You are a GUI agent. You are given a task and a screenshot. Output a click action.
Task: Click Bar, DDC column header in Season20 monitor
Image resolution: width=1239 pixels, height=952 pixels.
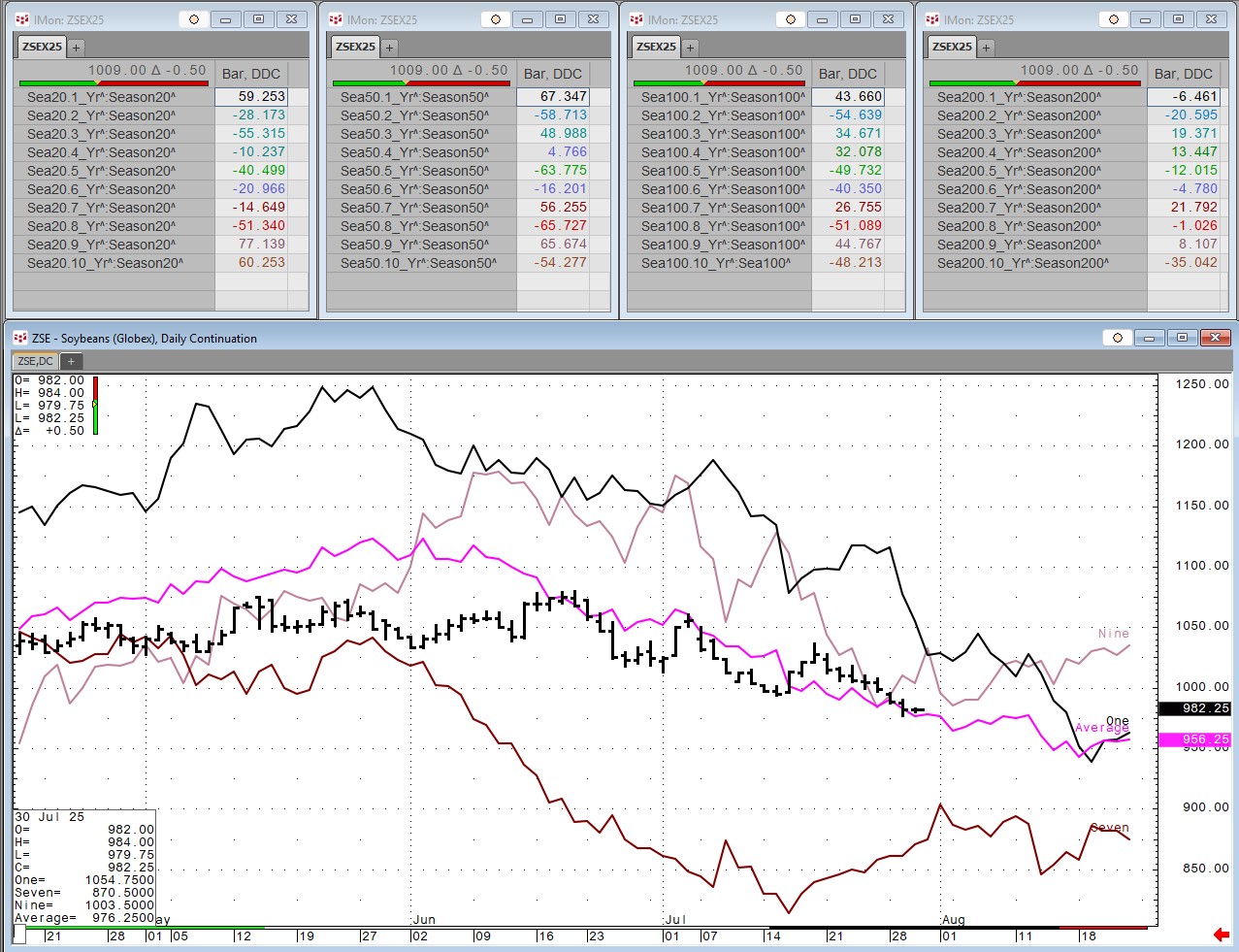(x=250, y=74)
